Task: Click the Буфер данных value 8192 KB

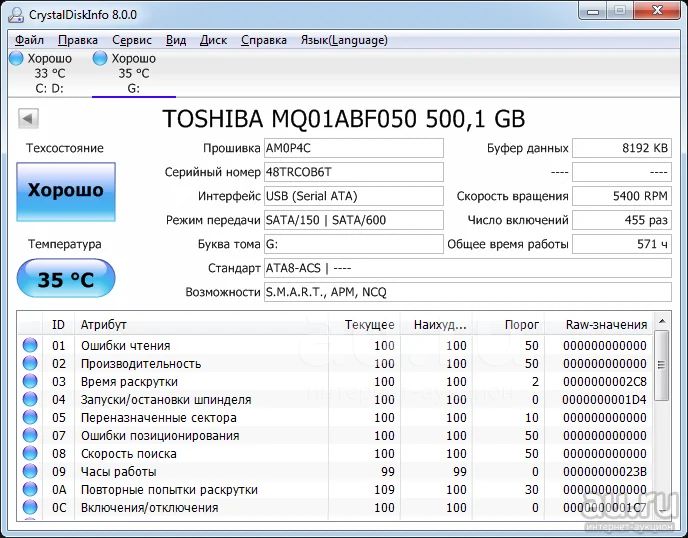Action: (622, 148)
